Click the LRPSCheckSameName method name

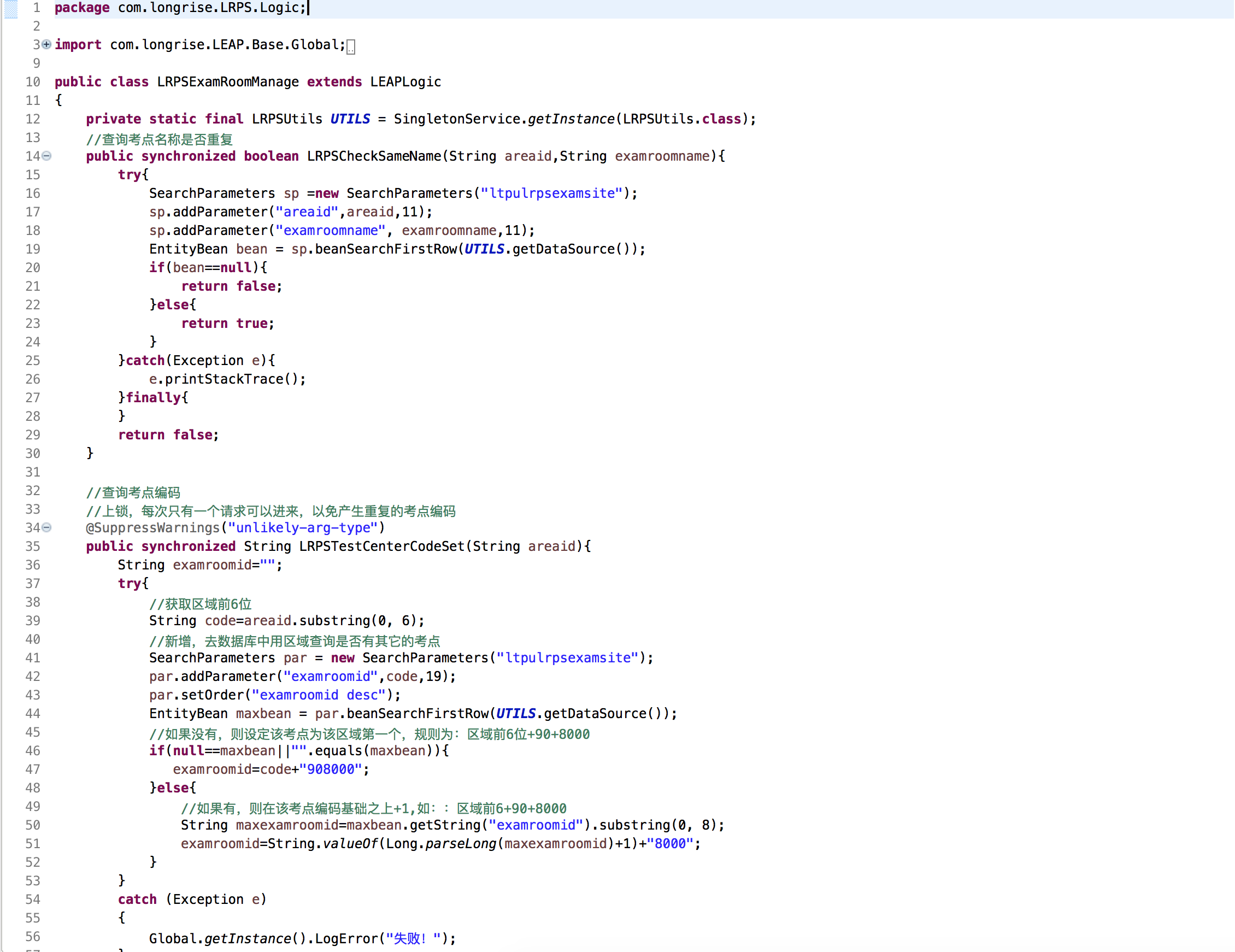[374, 156]
